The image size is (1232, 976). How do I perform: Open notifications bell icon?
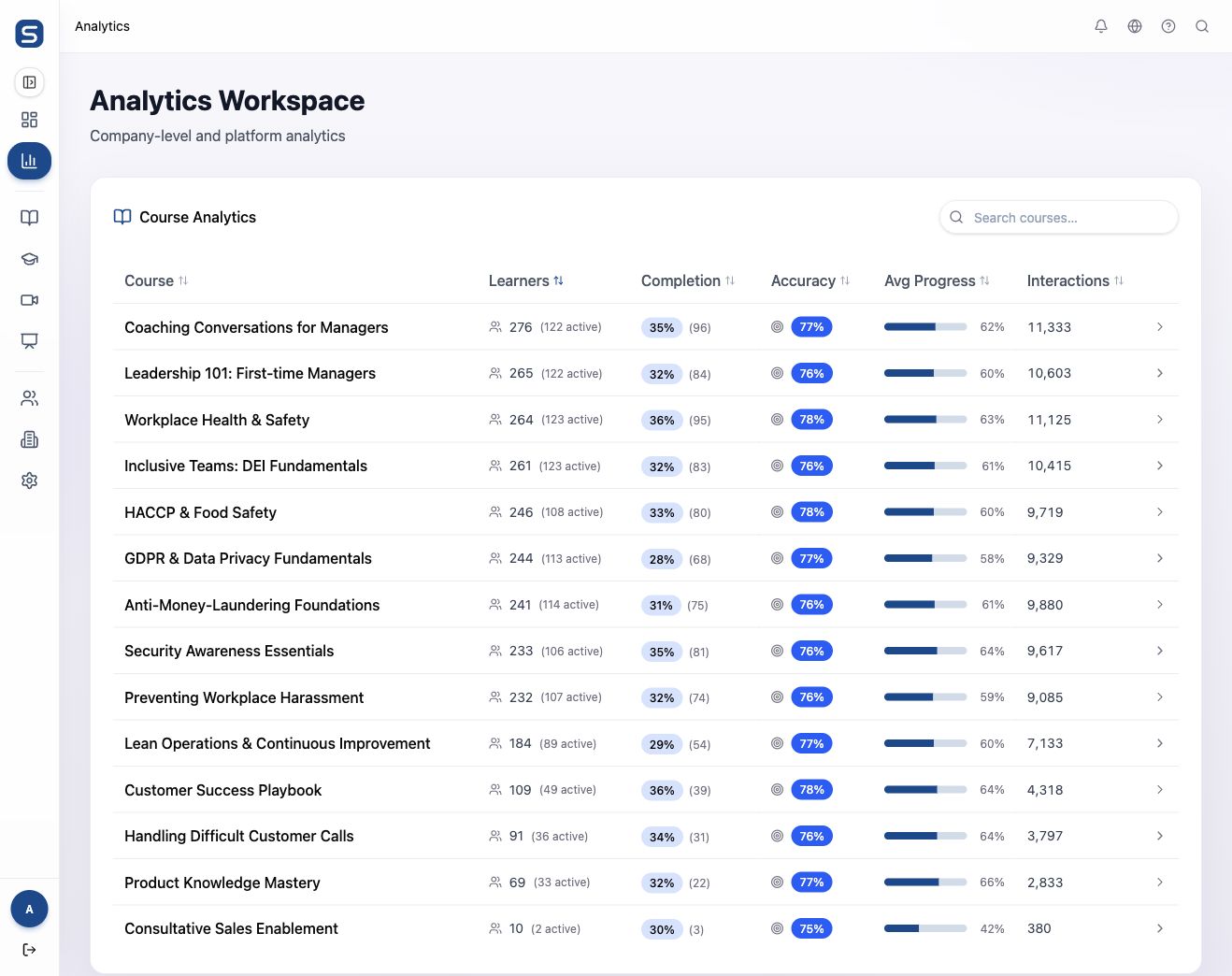click(x=1101, y=26)
